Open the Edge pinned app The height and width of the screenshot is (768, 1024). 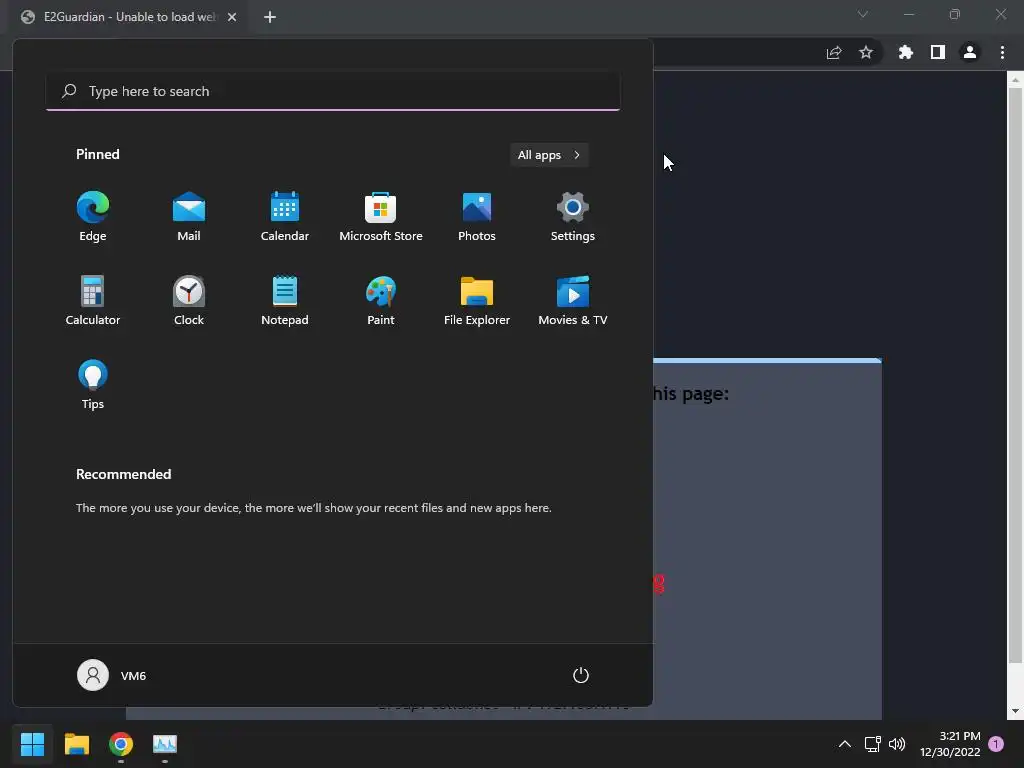point(93,217)
